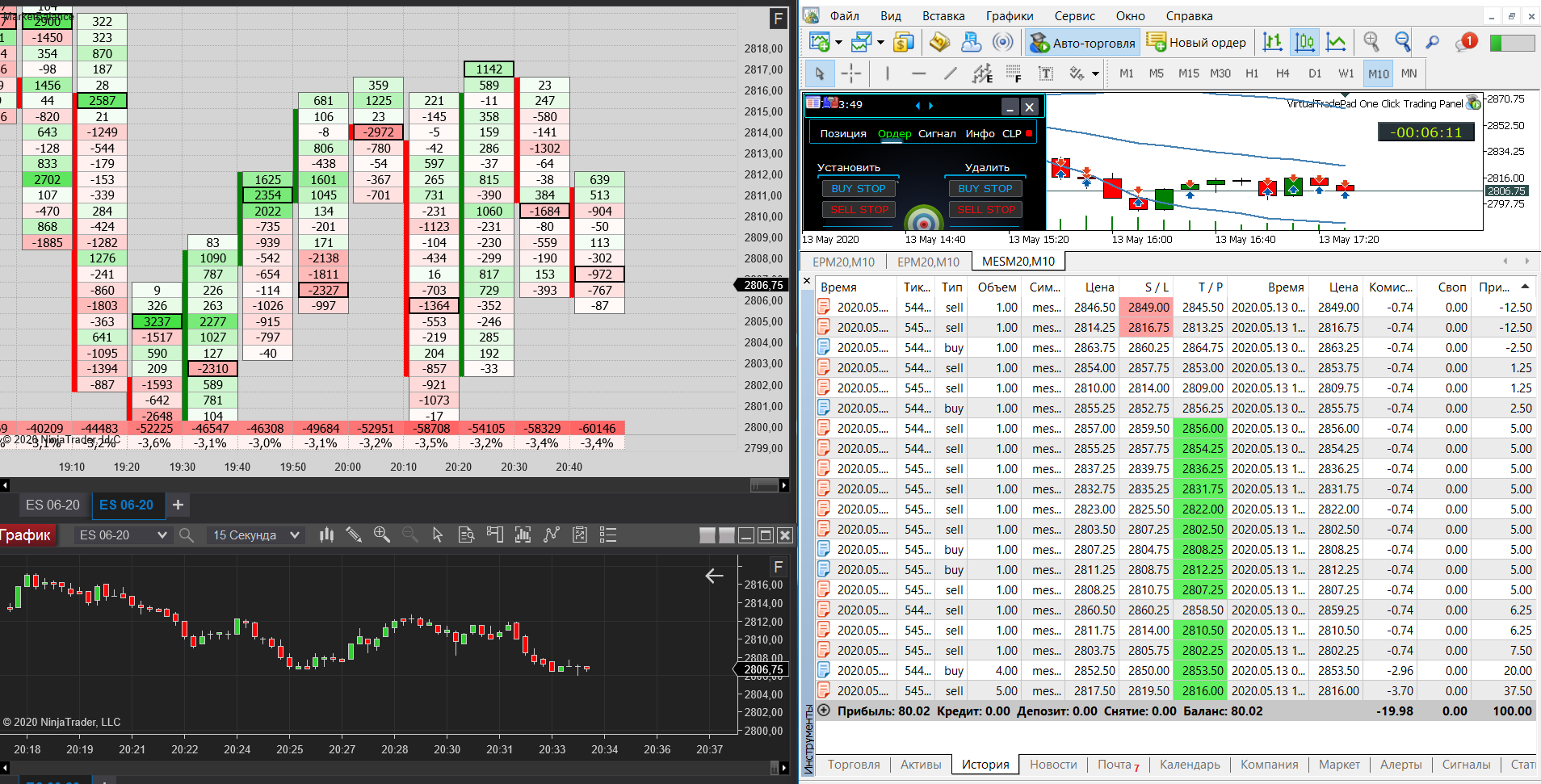Click the instrument search magnifier in NinjaTrader
This screenshot has width=1541, height=784.
pyautogui.click(x=187, y=535)
